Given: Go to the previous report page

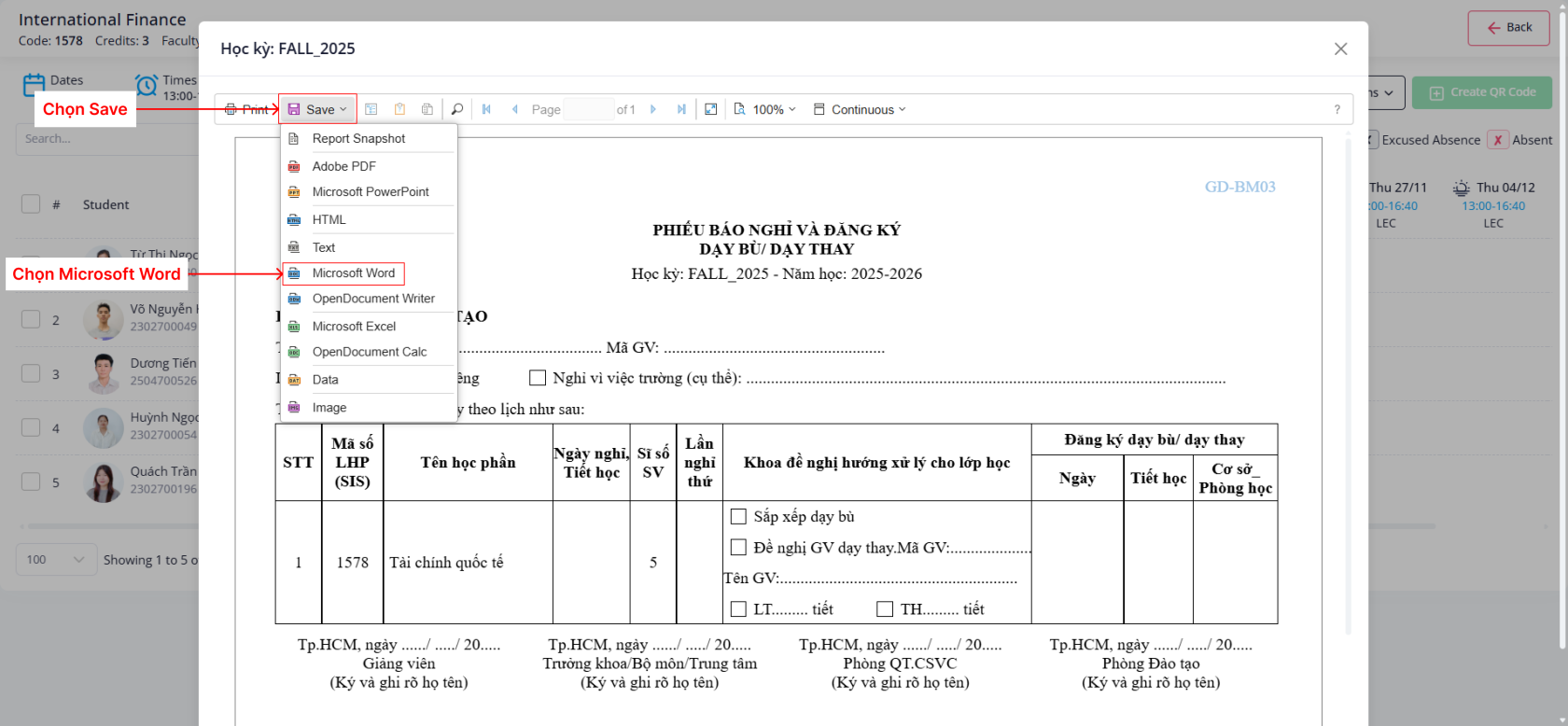Looking at the screenshot, I should [514, 109].
